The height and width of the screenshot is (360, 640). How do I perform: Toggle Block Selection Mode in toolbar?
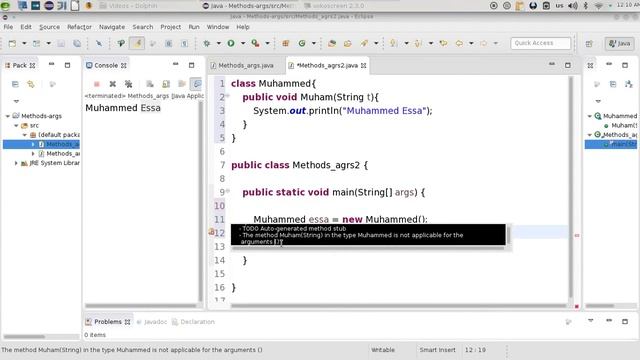(x=169, y=43)
